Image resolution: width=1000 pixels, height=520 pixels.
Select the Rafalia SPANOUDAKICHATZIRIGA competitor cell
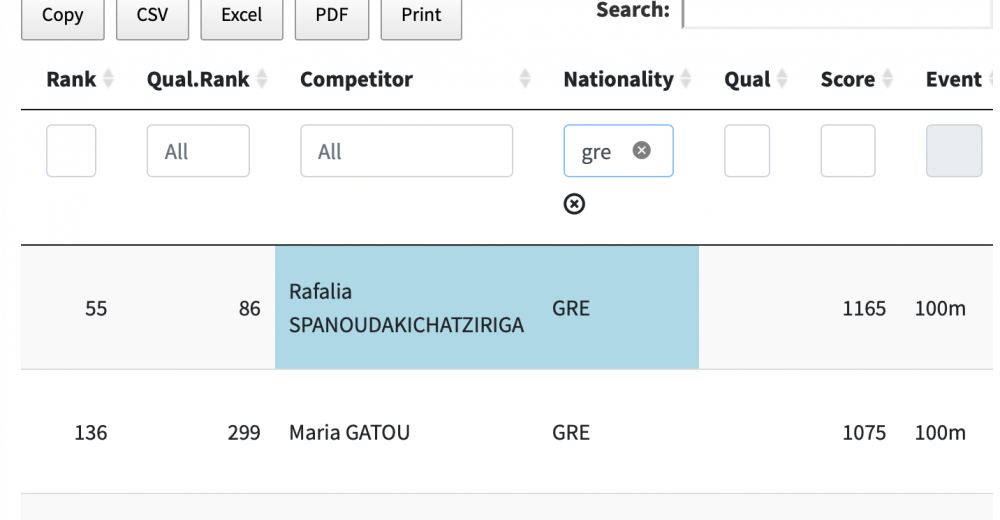pos(406,308)
